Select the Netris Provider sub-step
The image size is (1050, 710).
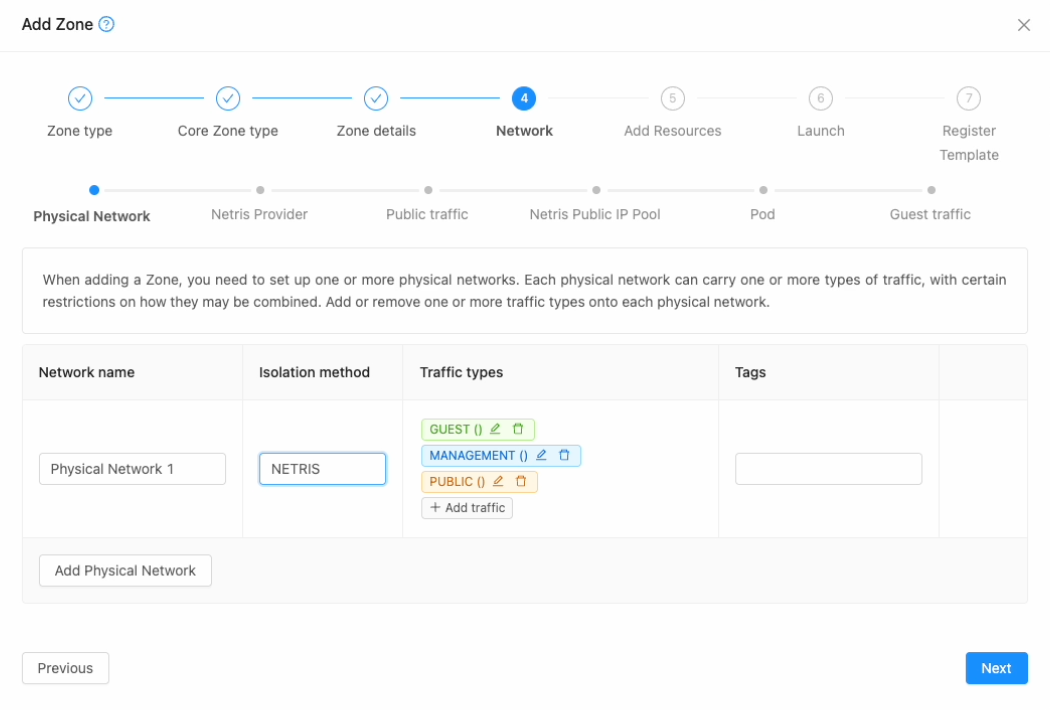(x=259, y=214)
